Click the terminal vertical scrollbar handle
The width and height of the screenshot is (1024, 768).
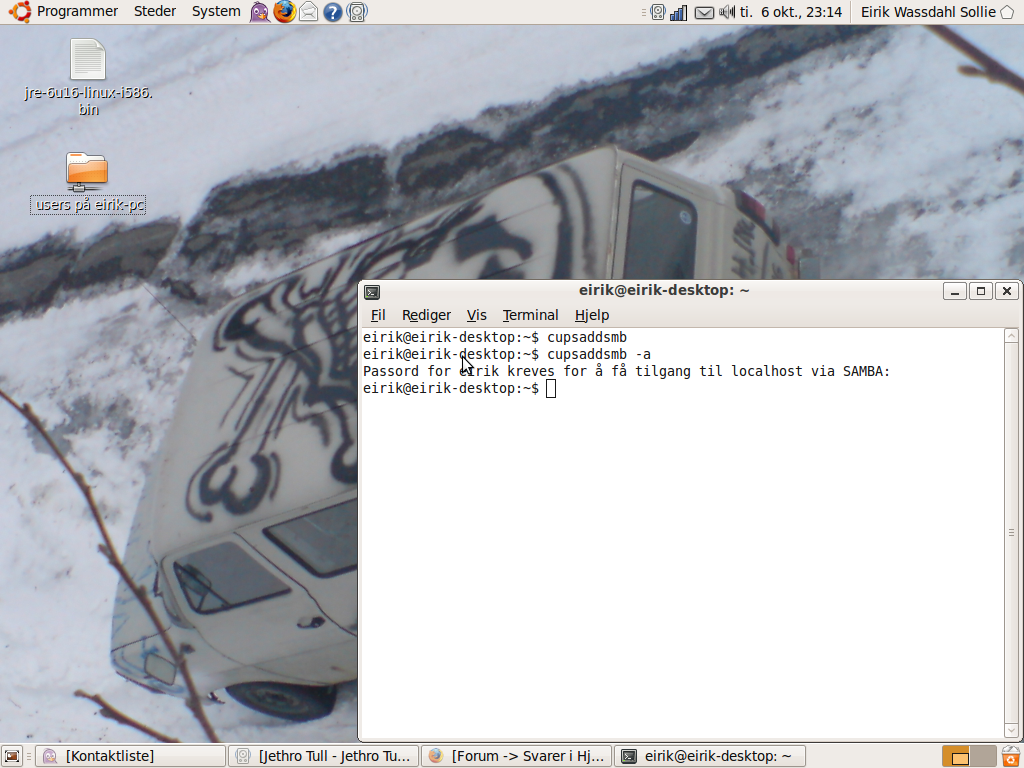1011,533
